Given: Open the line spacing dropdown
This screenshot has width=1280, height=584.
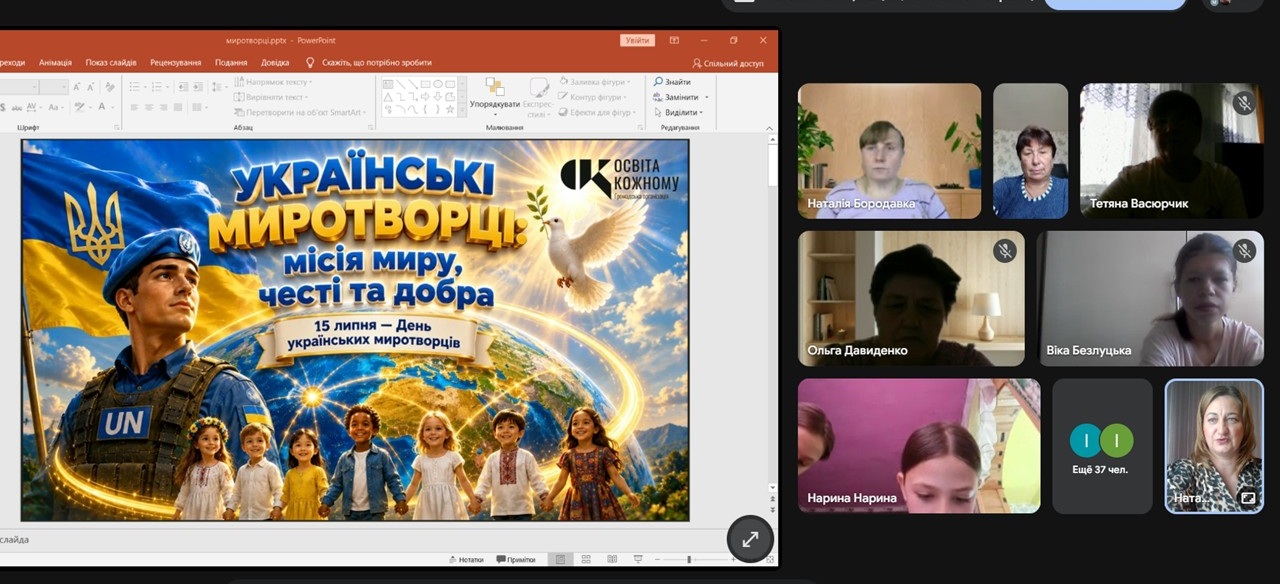Looking at the screenshot, I should tap(226, 86).
